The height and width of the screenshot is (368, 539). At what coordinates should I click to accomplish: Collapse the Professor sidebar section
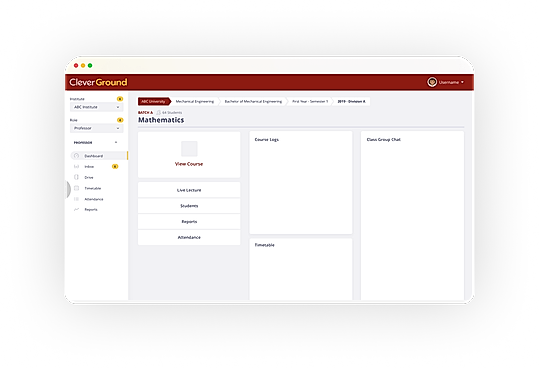(x=116, y=142)
